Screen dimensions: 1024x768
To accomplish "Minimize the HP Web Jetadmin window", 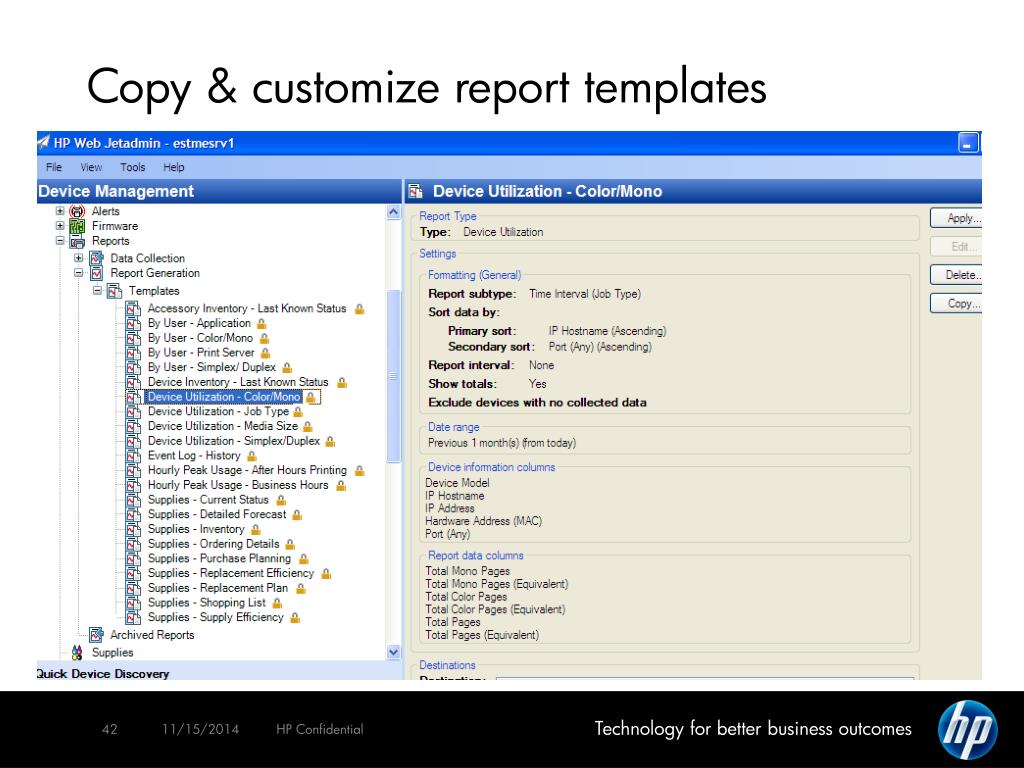I will [x=968, y=143].
